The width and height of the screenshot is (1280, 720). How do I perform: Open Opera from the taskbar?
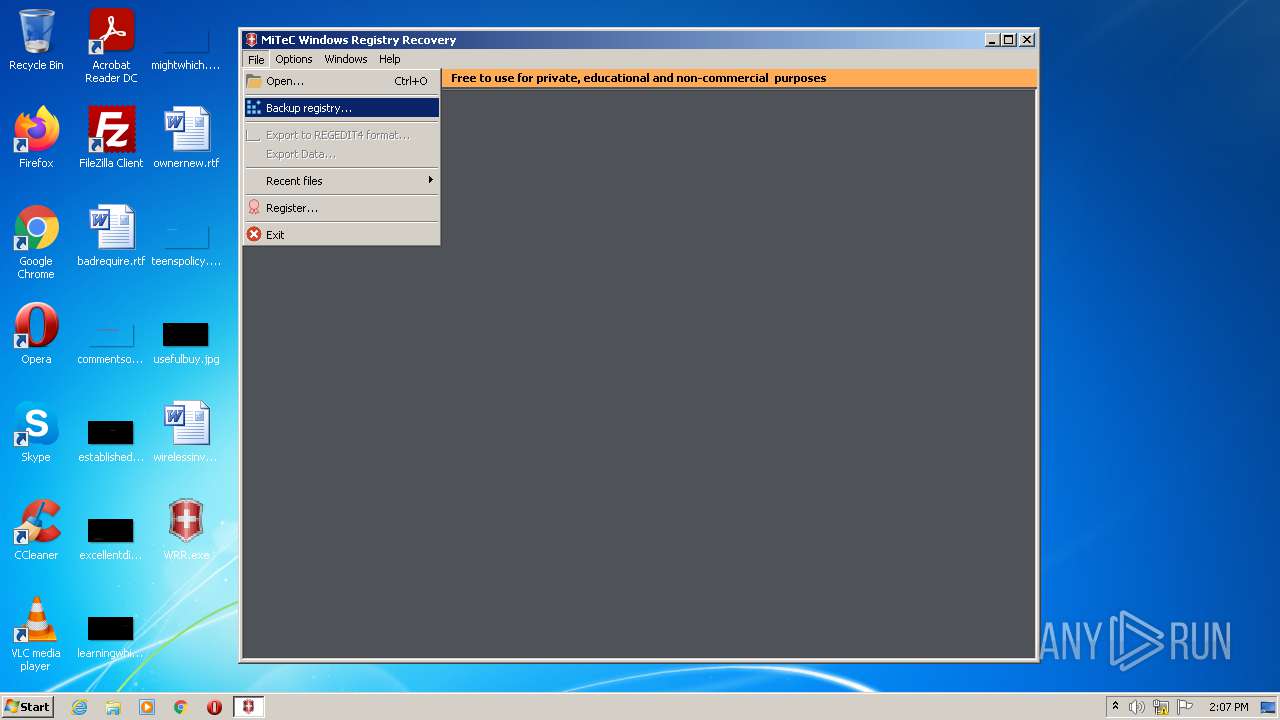(215, 707)
